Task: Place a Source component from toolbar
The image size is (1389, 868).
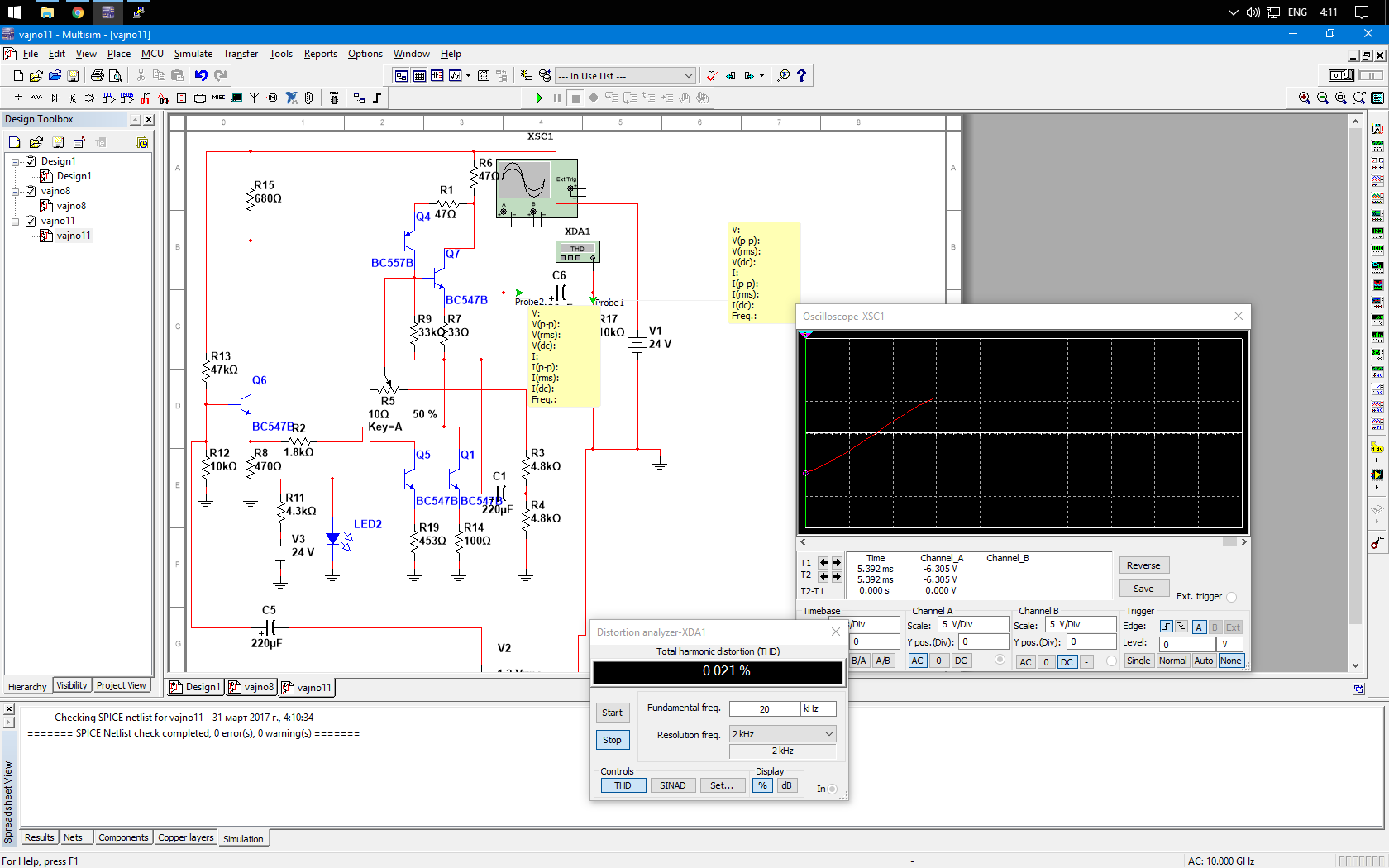Action: (18, 98)
